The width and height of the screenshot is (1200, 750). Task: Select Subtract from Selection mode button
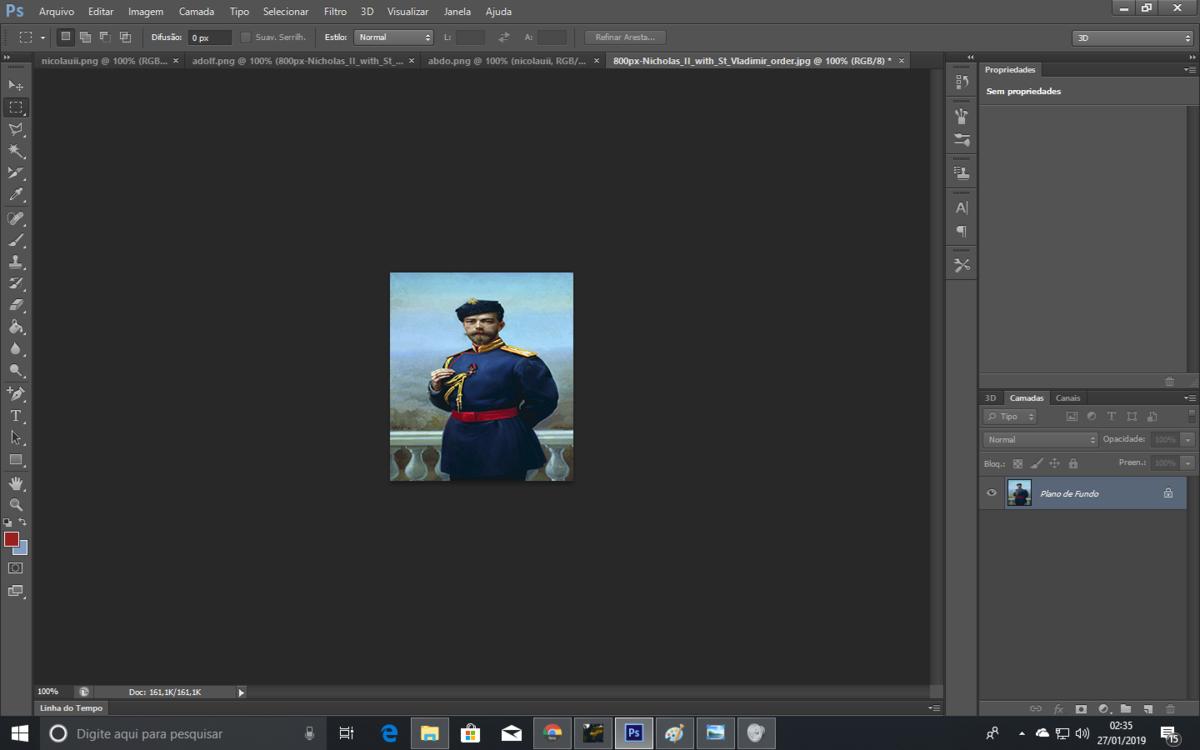[x=105, y=37]
